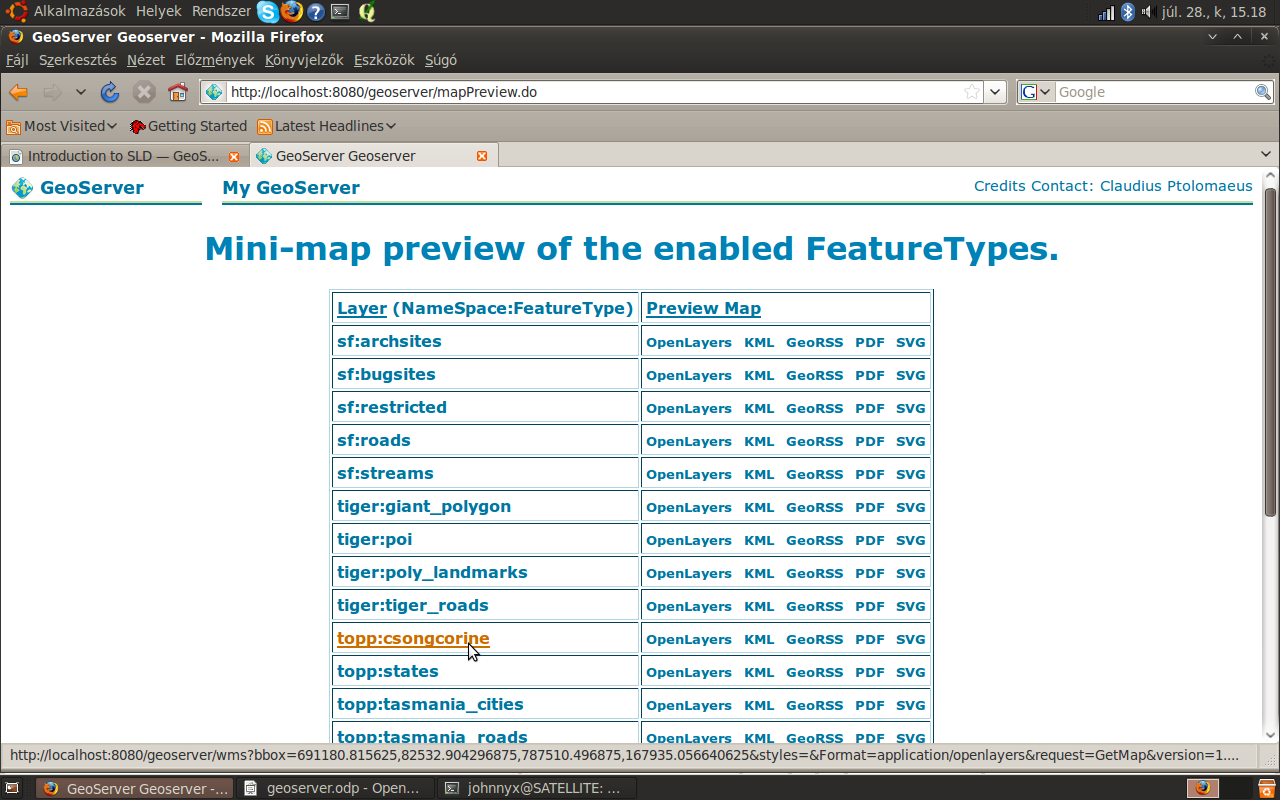Viewport: 1280px width, 800px height.
Task: Switch to johnnyx@SATELLITE terminal taskbar window
Action: 535,788
